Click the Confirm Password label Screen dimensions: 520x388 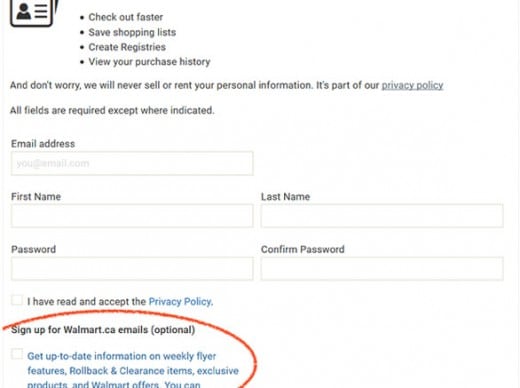pos(303,249)
